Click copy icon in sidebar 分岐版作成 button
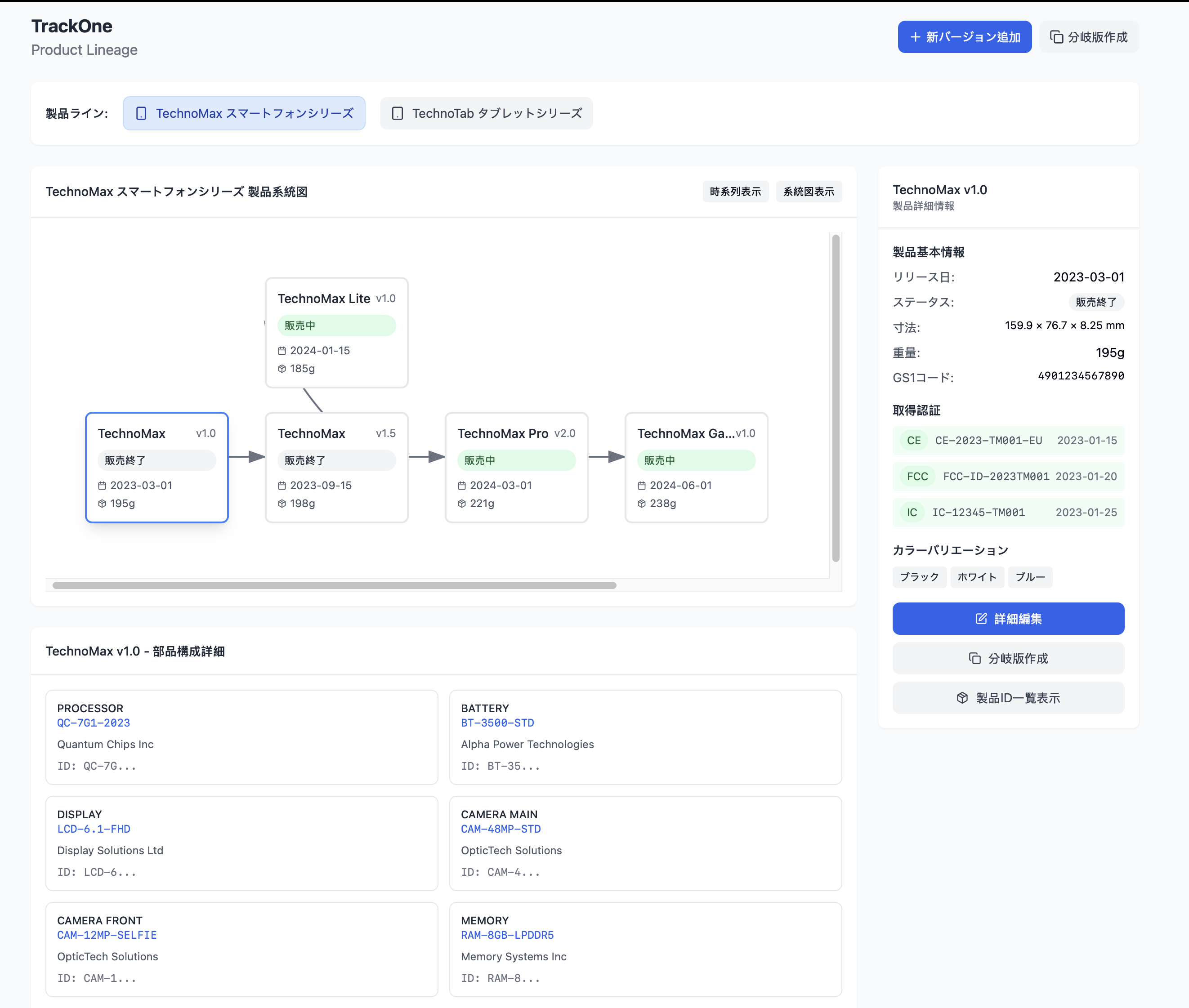Image resolution: width=1189 pixels, height=1008 pixels. (974, 658)
